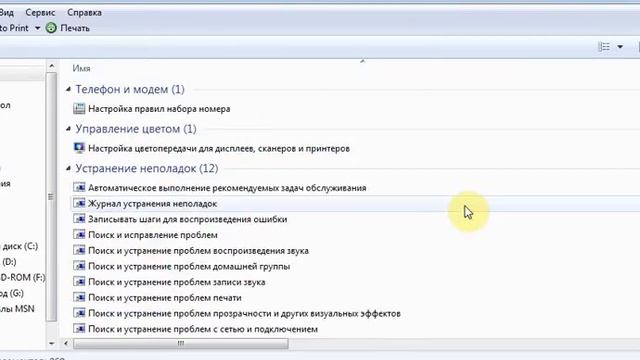Collapse the Управление цветом group

pyautogui.click(x=69, y=129)
